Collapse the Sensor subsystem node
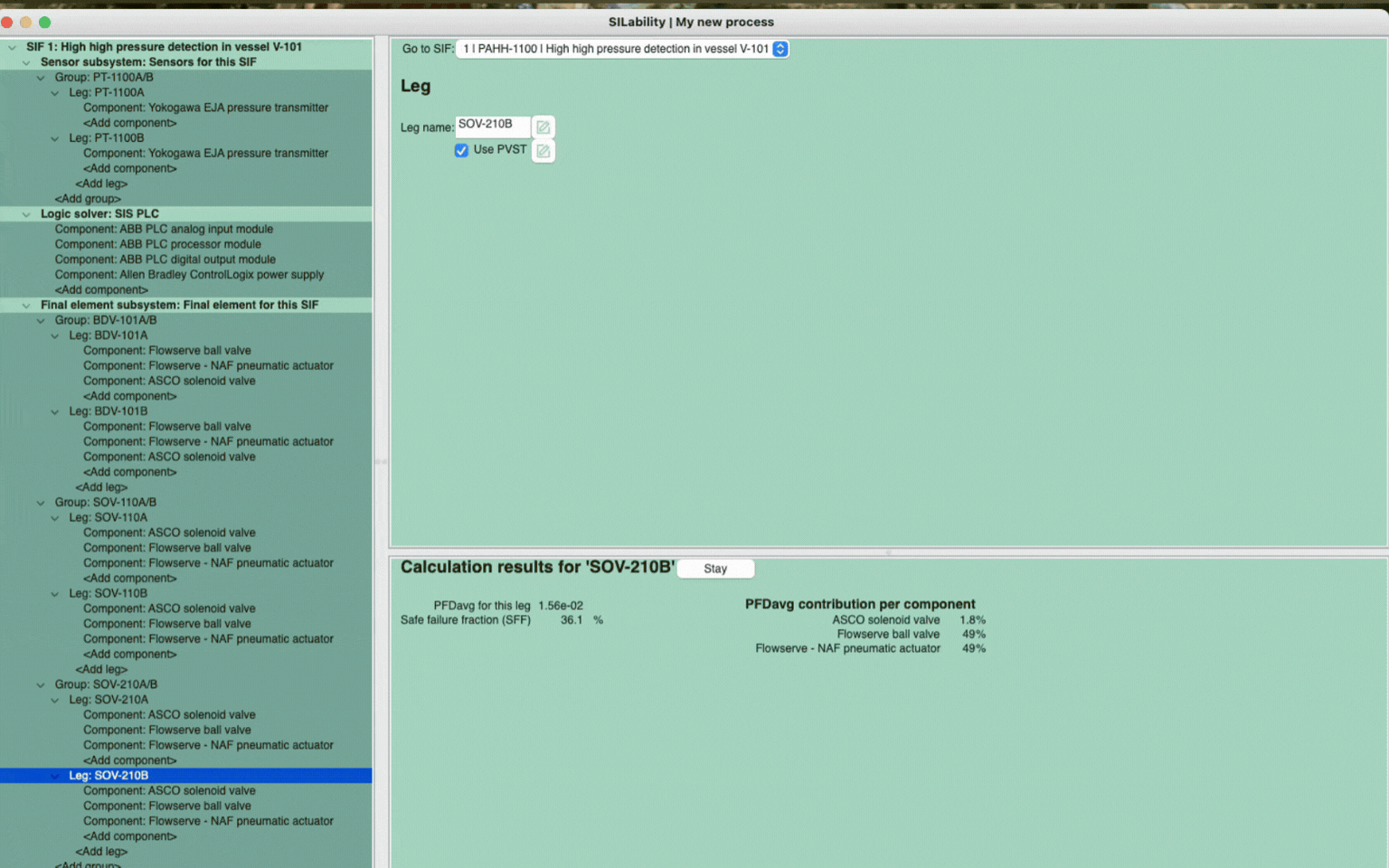This screenshot has width=1389, height=868. tap(26, 62)
